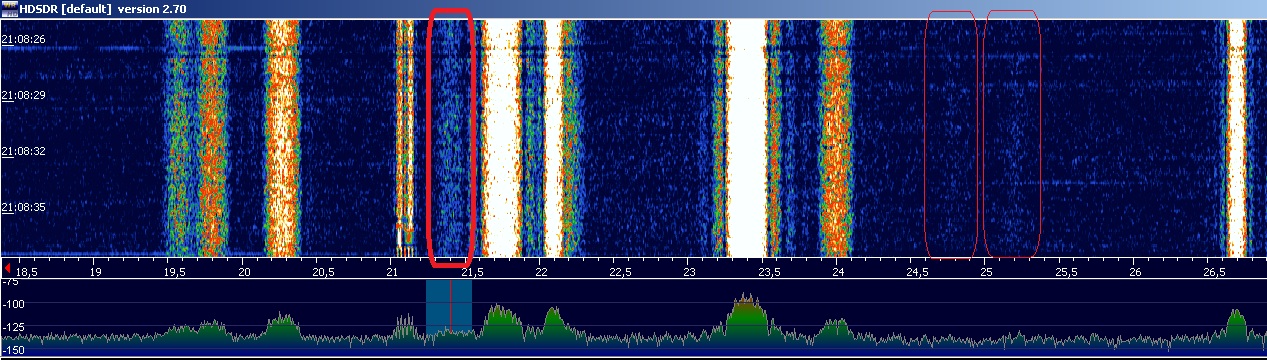The width and height of the screenshot is (1267, 360).
Task: Click the 23,5 mark on the frequency scale
Action: pyautogui.click(x=768, y=271)
